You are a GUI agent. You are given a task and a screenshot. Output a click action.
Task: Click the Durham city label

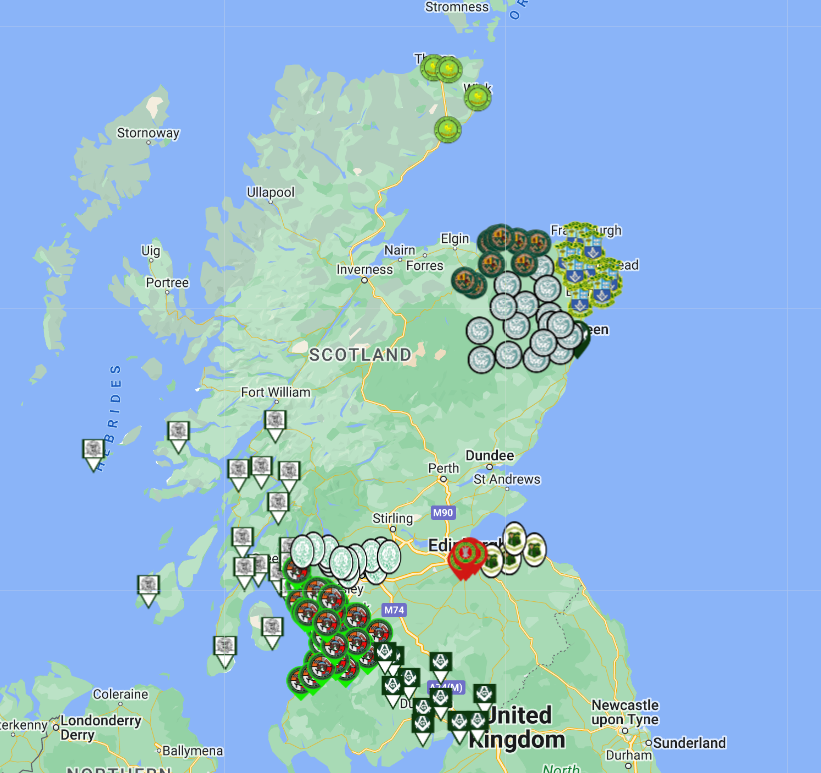tap(629, 755)
